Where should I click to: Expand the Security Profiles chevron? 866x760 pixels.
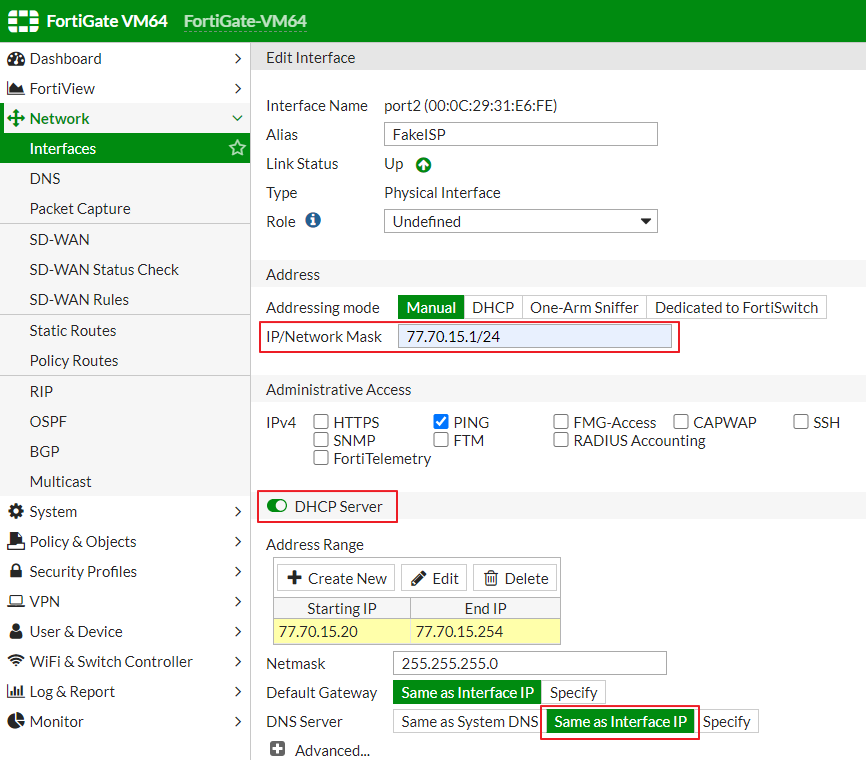[238, 571]
